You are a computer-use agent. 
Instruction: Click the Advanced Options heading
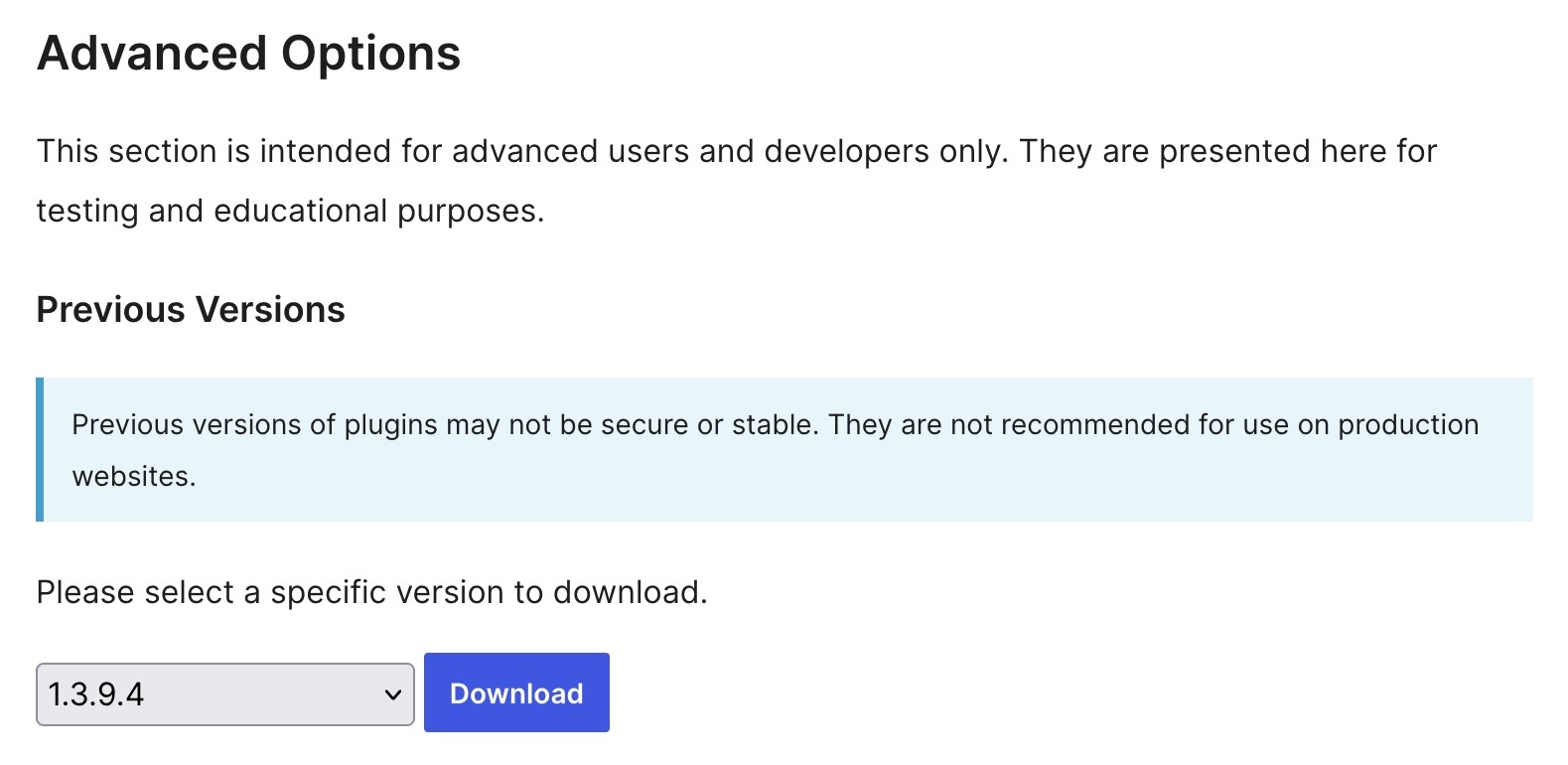(x=248, y=53)
